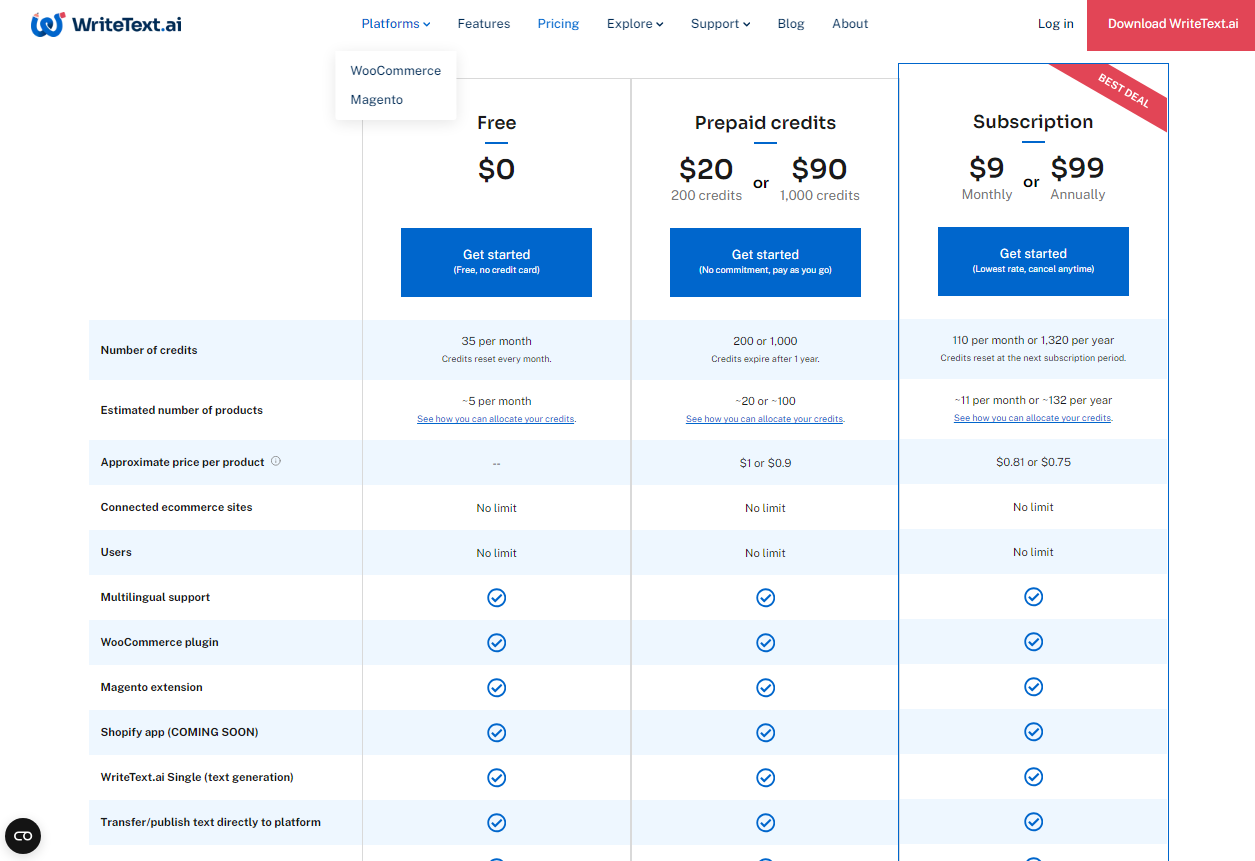The image size is (1255, 861).
Task: Click the "$20" prepaid price
Action: pos(706,169)
